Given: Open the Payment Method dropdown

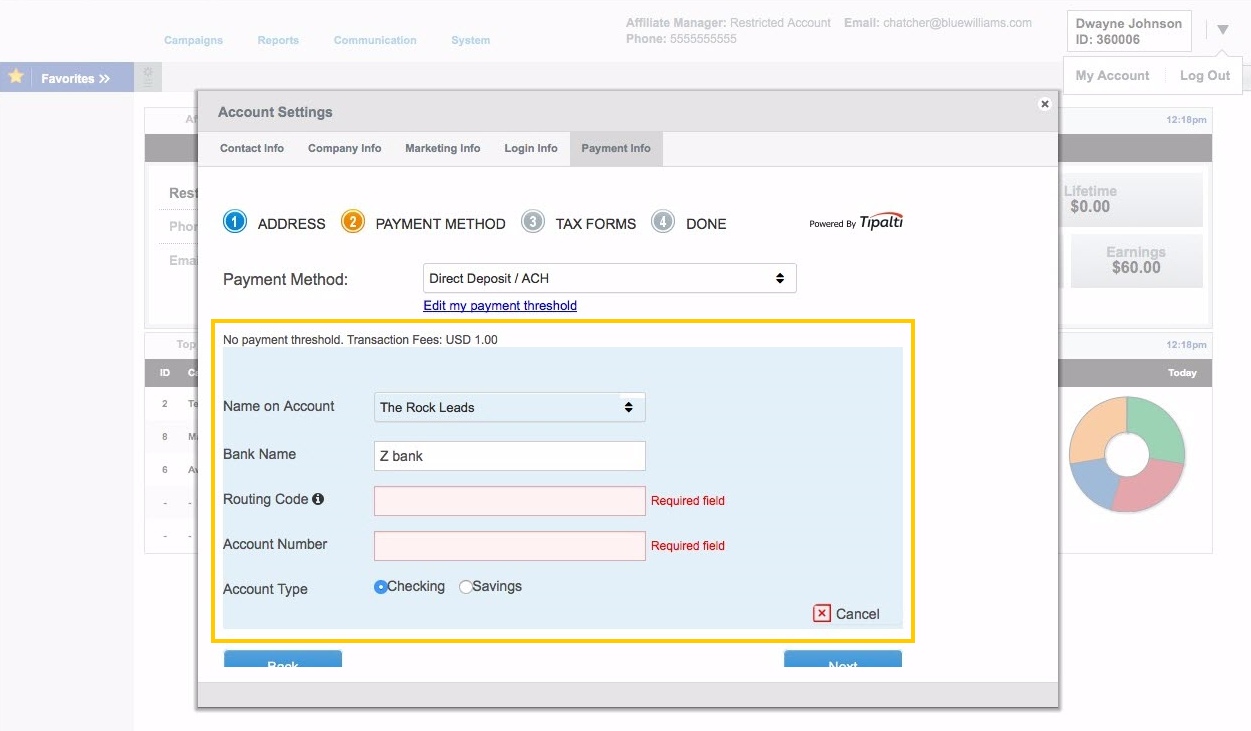Looking at the screenshot, I should tap(609, 278).
